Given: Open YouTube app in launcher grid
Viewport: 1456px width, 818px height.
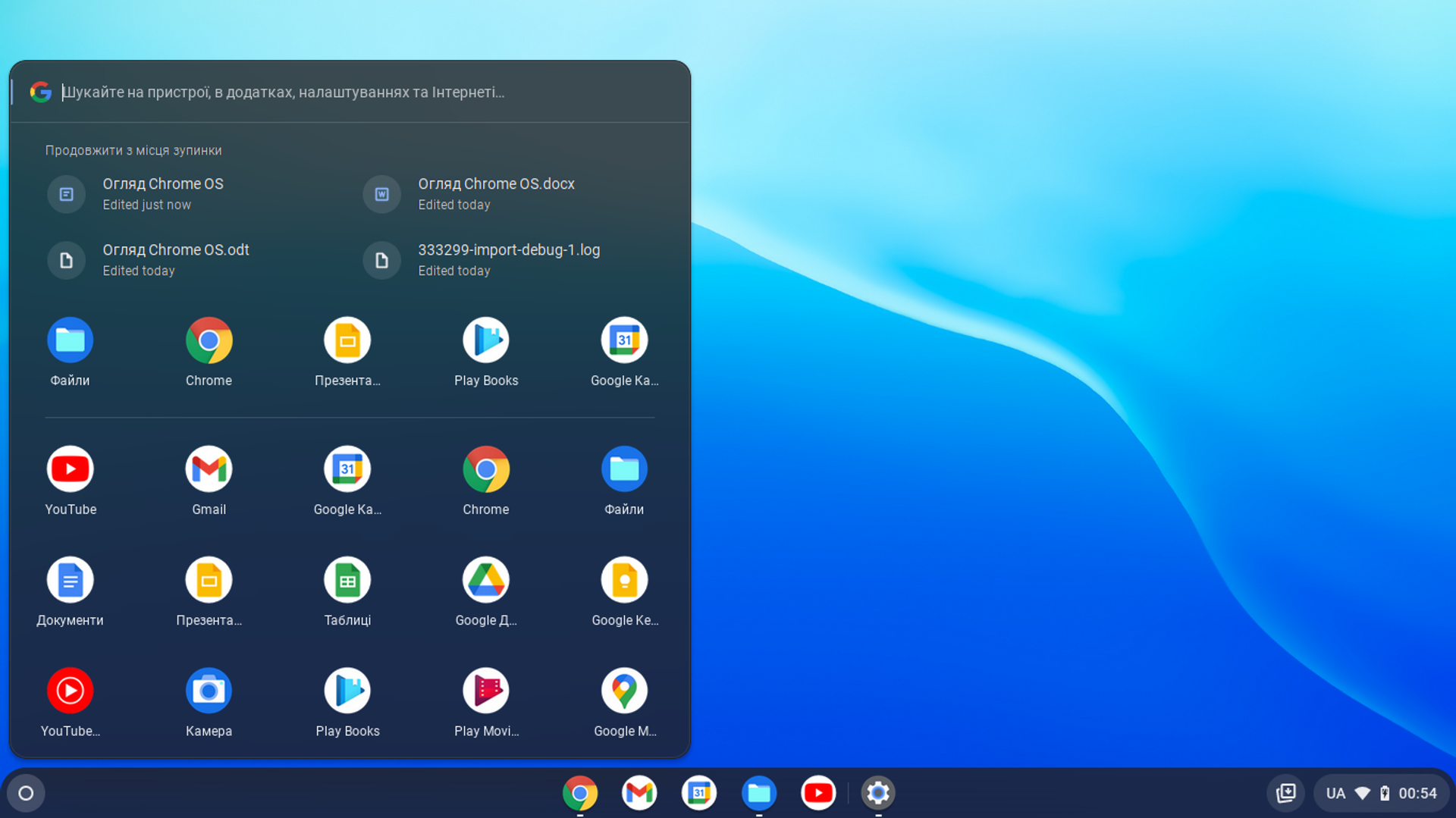Looking at the screenshot, I should pos(70,469).
